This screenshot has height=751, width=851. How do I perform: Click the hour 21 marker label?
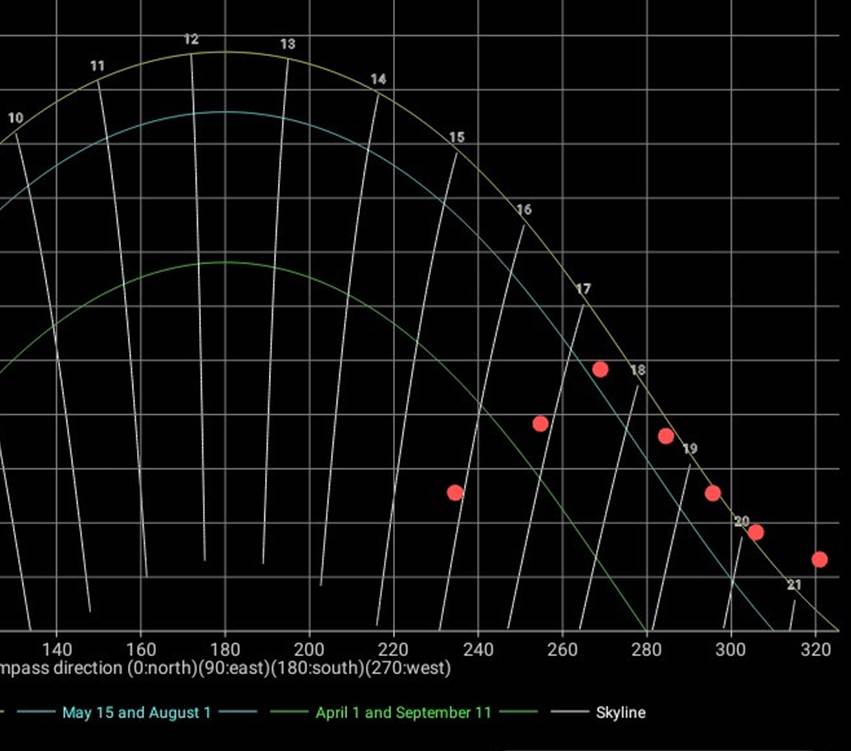coord(794,585)
